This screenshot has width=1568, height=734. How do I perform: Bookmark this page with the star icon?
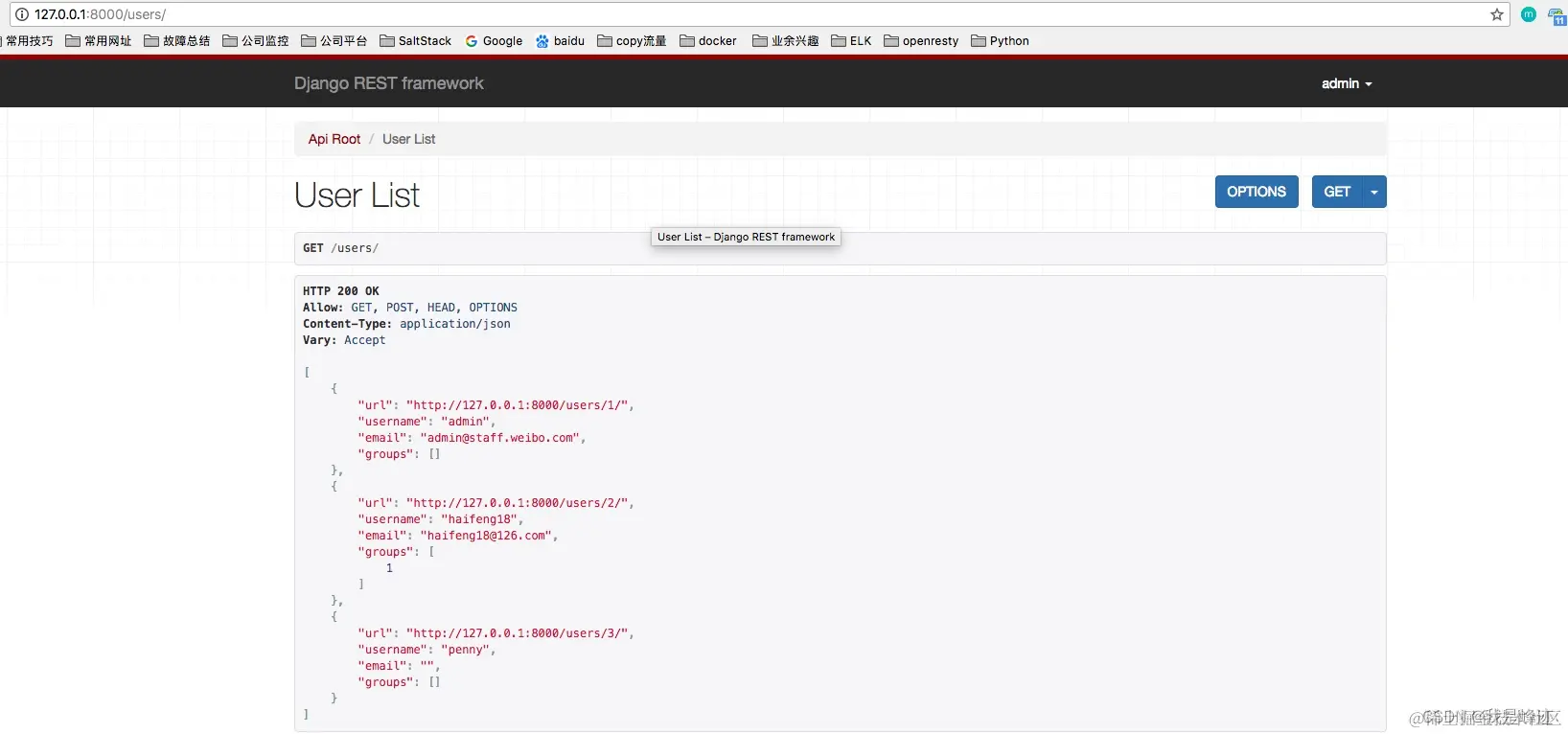(x=1496, y=14)
